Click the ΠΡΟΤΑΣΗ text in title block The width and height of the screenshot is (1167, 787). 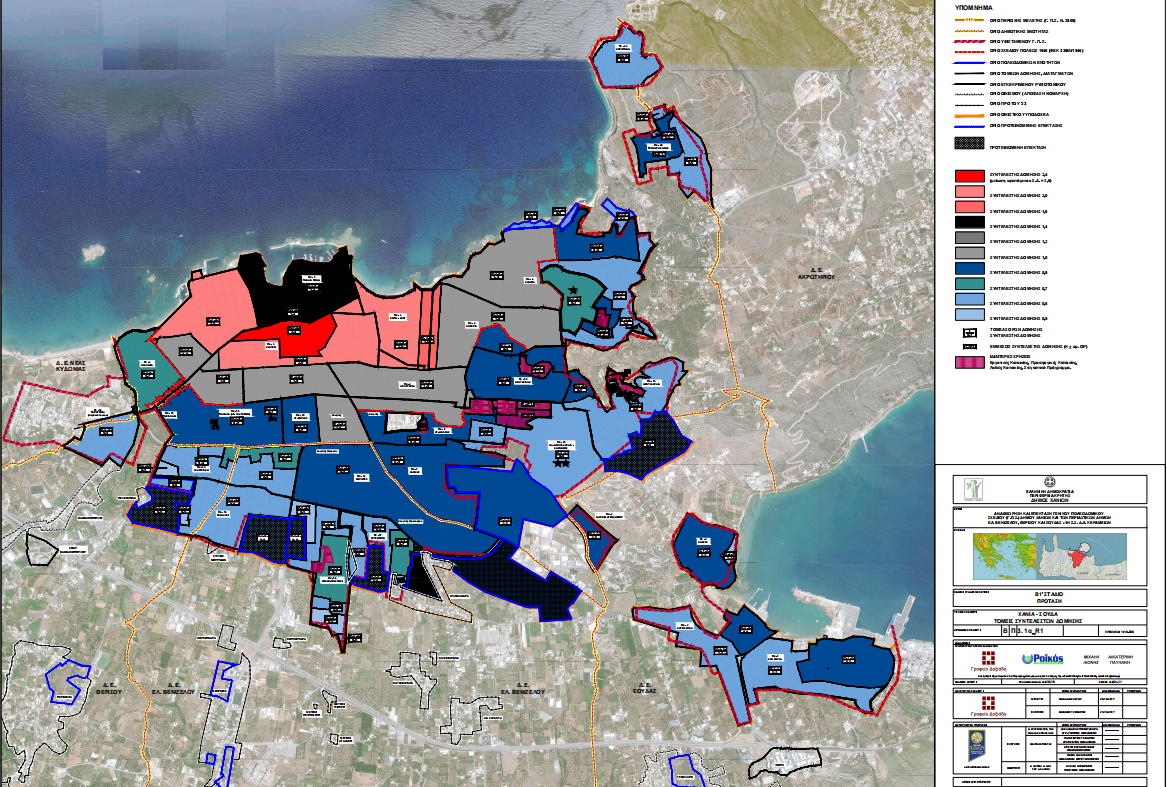1048,599
